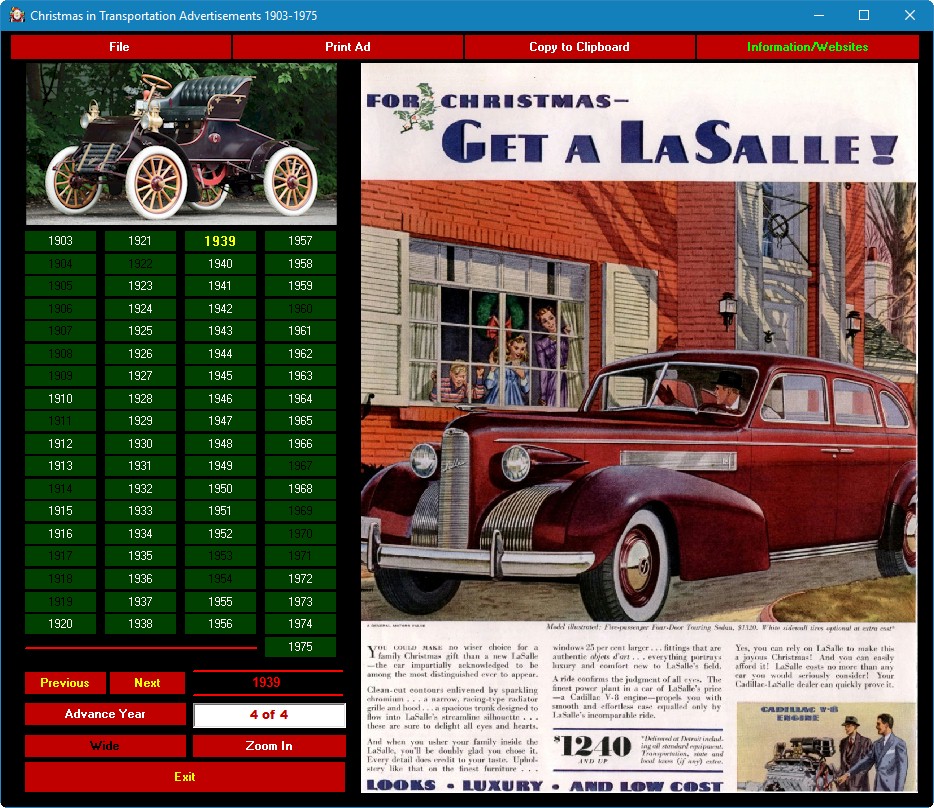Select the year 1957
934x808 pixels.
click(300, 241)
